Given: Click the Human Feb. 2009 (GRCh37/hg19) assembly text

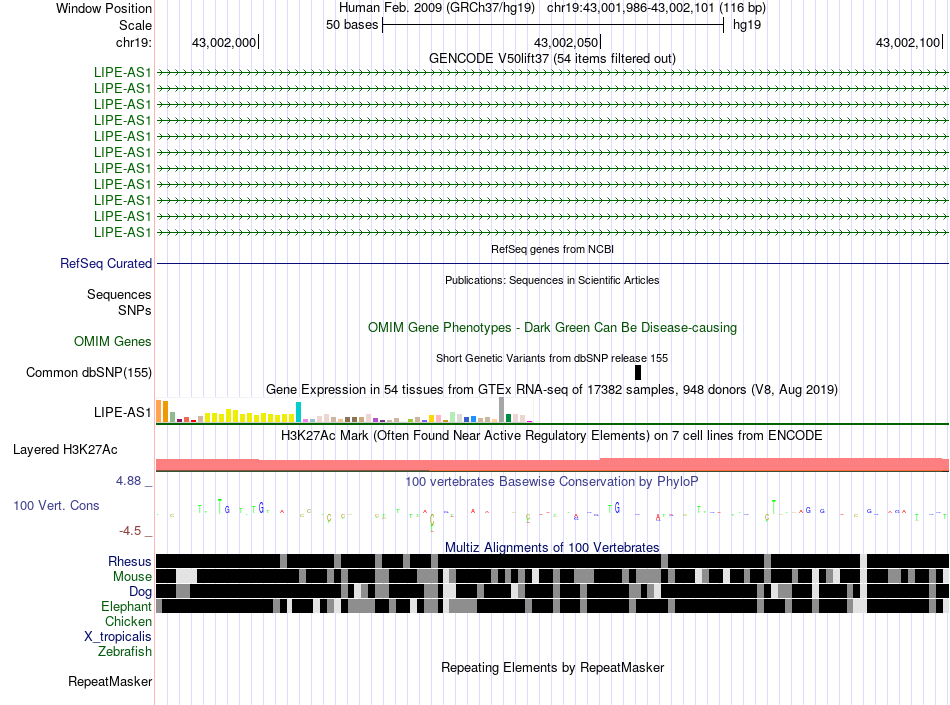Looking at the screenshot, I should tap(437, 8).
